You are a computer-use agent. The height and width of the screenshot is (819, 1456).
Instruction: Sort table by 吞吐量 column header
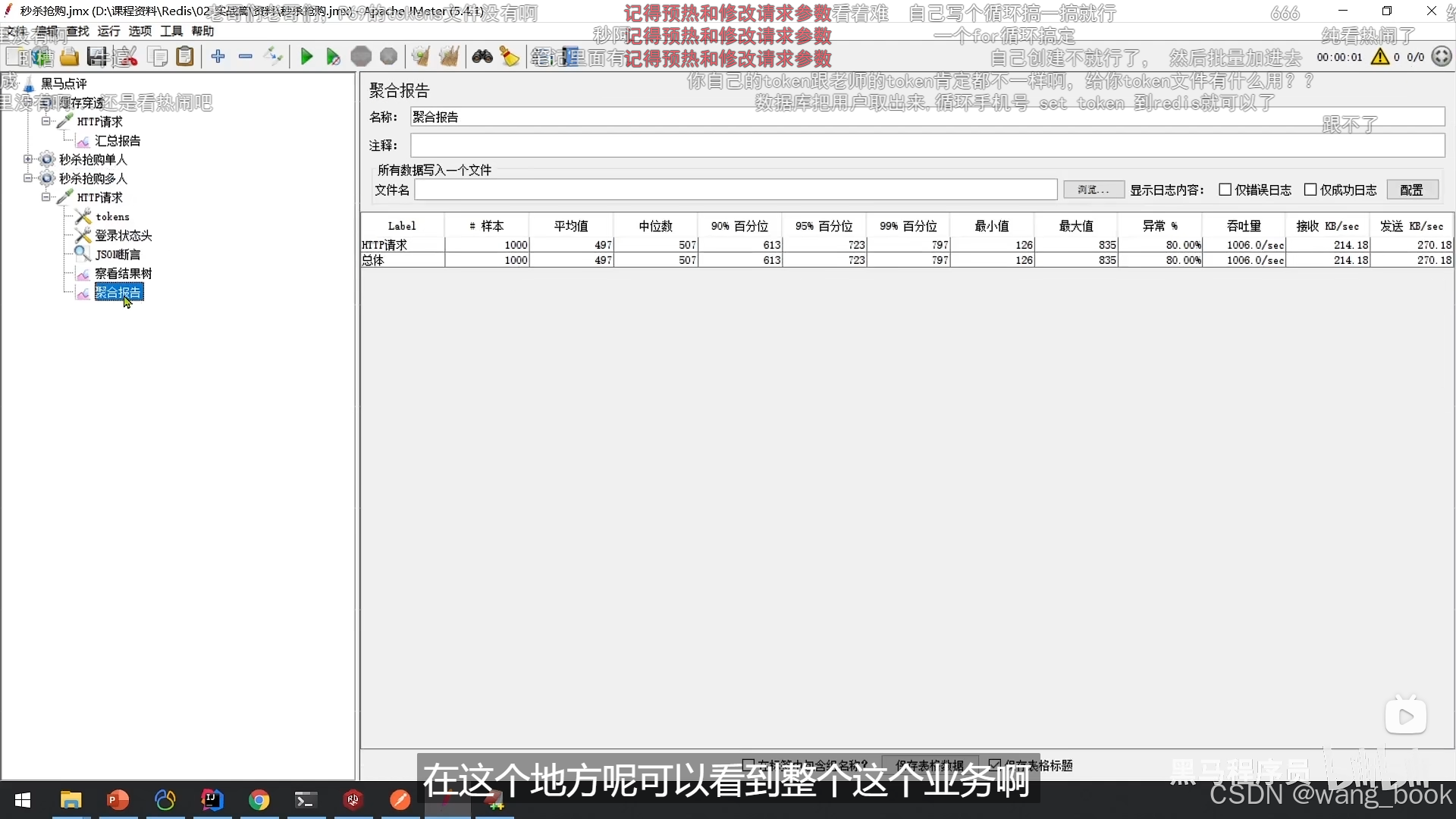(x=1244, y=226)
